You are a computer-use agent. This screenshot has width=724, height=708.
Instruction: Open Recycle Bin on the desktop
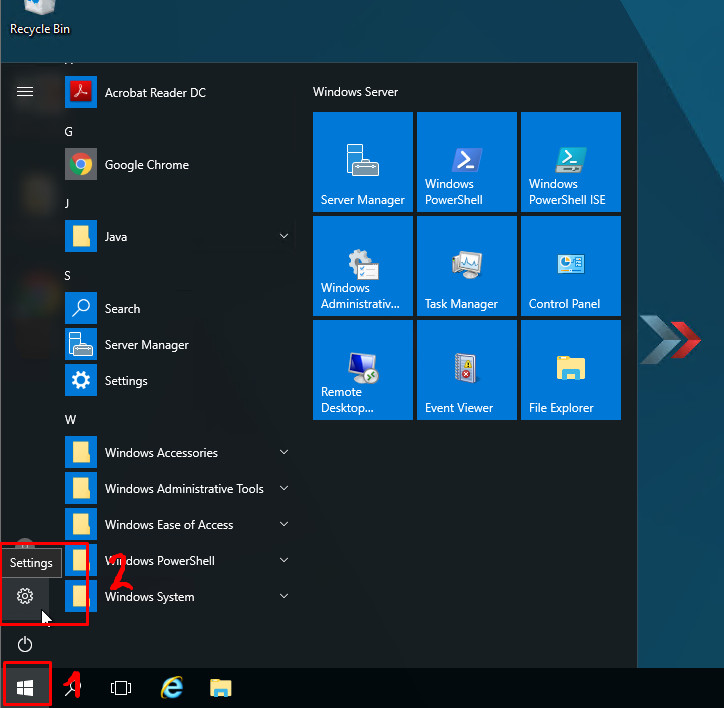(x=40, y=18)
